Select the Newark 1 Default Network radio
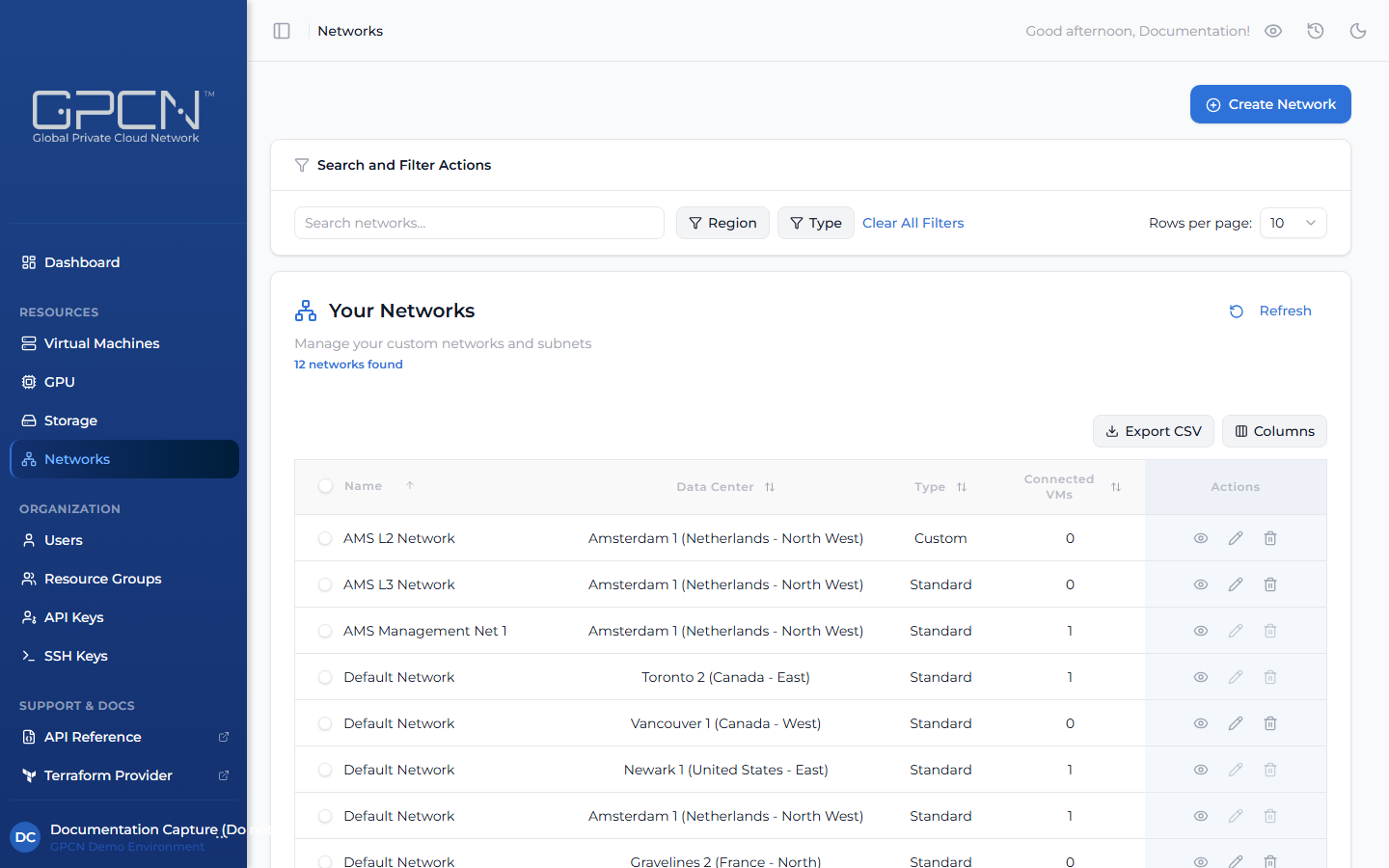Image resolution: width=1389 pixels, height=868 pixels. click(x=325, y=770)
